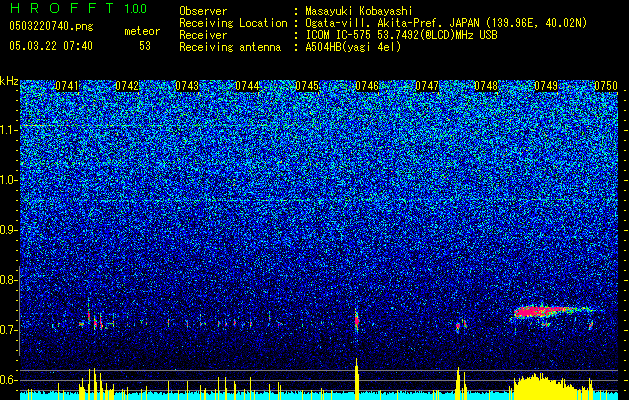Click the 0745 time marker
629x400 pixels.
[x=307, y=86]
